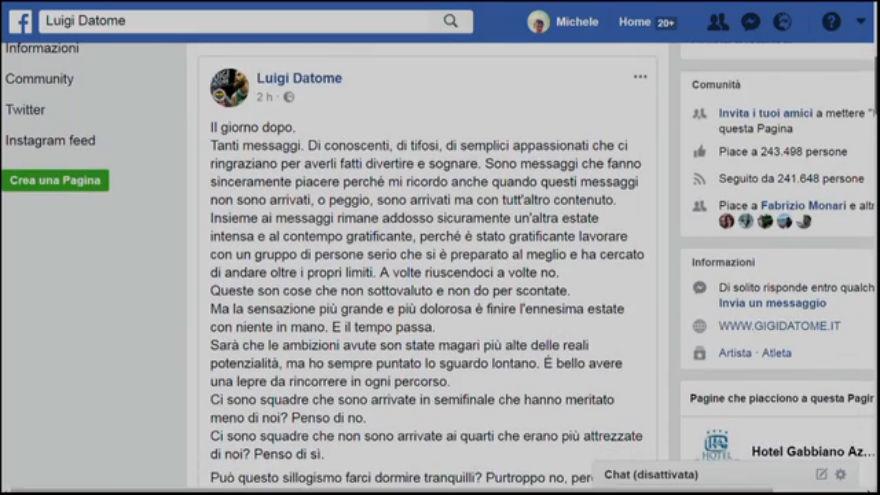This screenshot has width=880, height=495.
Task: Click the Invia un messaggio link
Action: (772, 303)
